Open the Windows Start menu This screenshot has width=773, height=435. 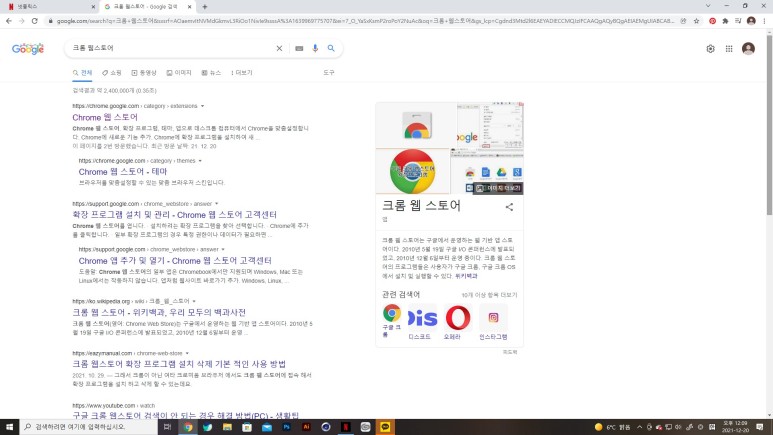click(9, 427)
